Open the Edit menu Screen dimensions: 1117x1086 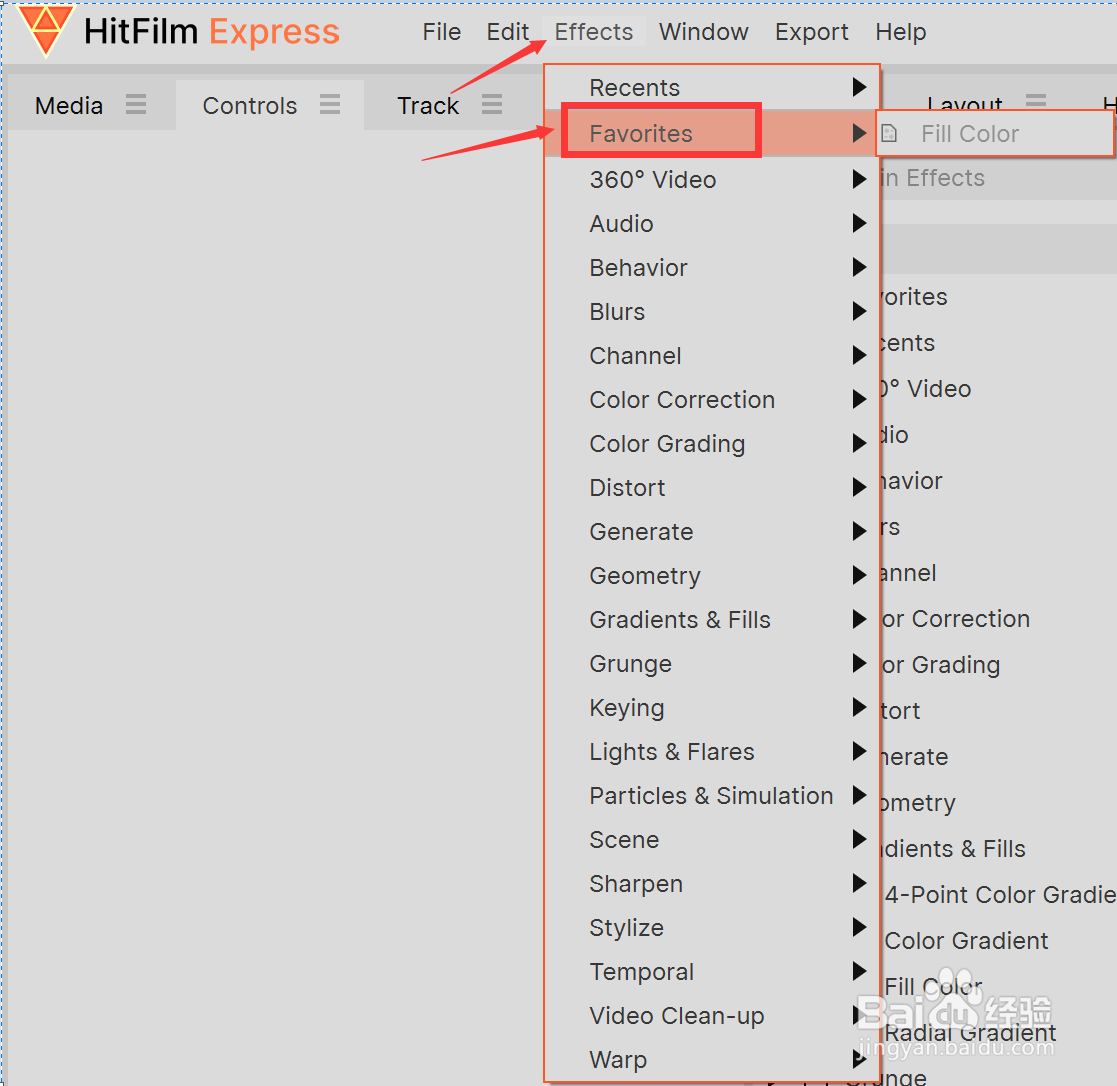click(x=508, y=32)
